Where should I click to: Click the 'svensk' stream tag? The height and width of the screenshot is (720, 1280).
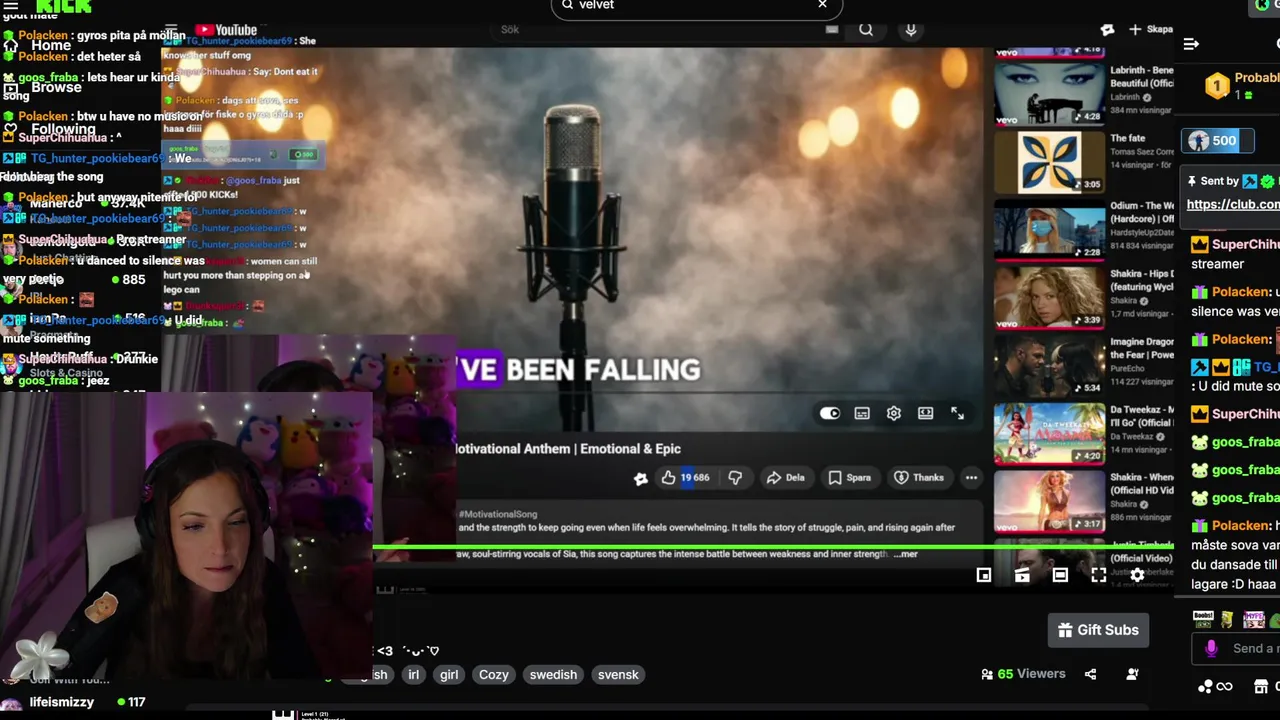[618, 675]
